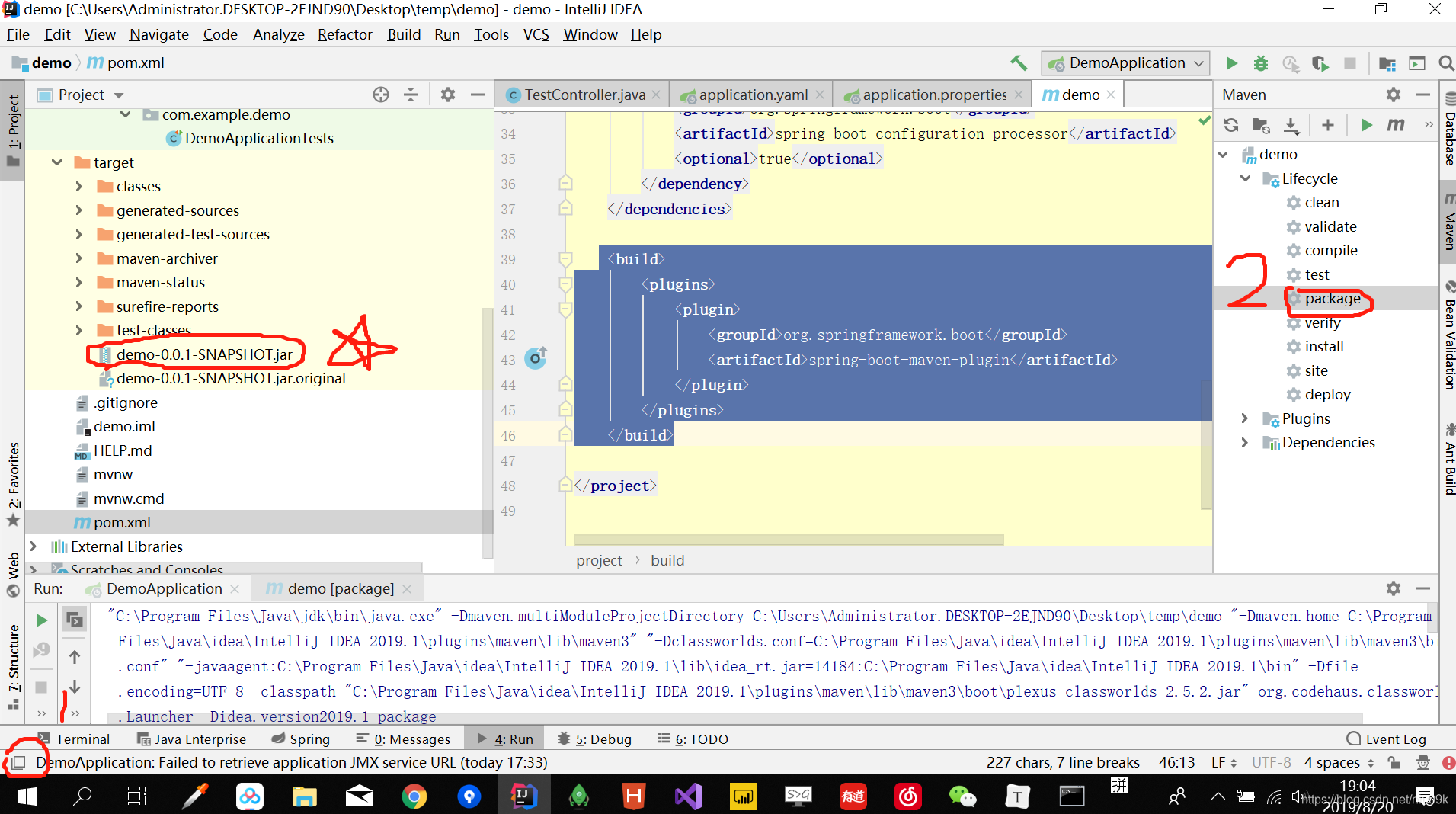Open WeChat from Windows taskbar
This screenshot has width=1456, height=814.
pos(962,796)
